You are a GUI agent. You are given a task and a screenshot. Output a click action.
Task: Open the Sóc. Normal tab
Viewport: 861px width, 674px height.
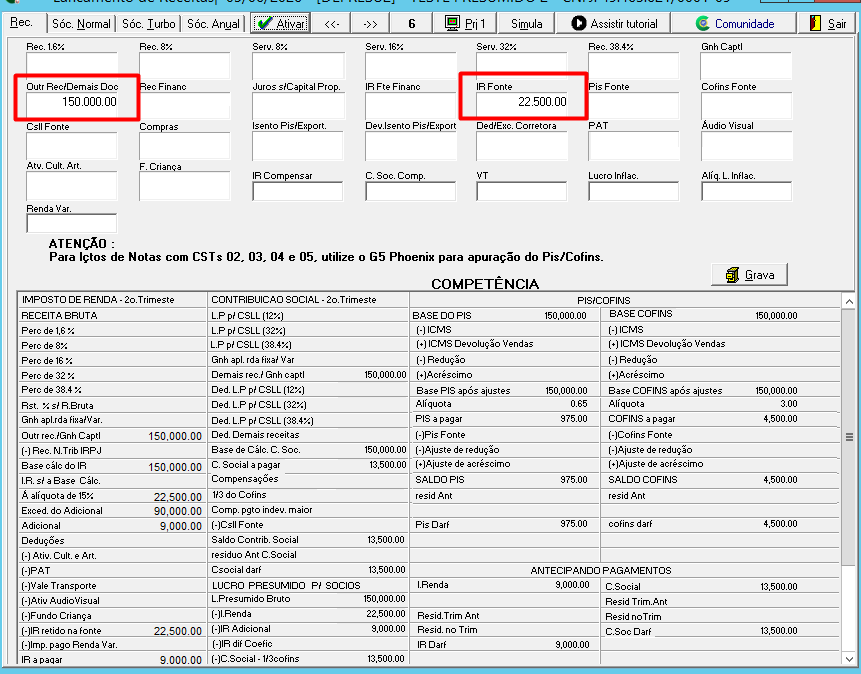coord(81,24)
